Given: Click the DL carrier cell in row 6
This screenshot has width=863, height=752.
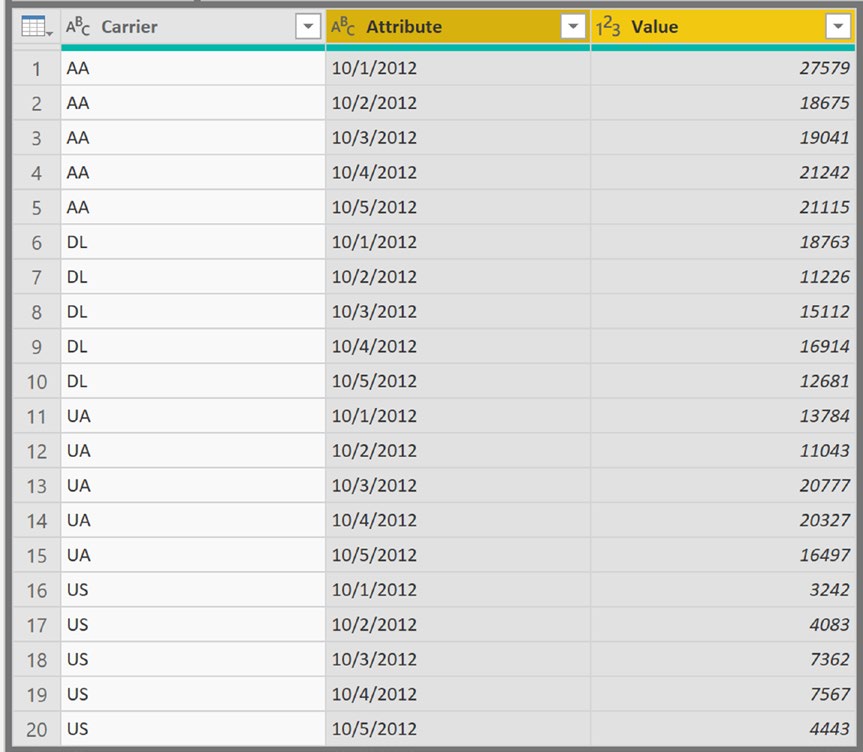Looking at the screenshot, I should [x=193, y=242].
